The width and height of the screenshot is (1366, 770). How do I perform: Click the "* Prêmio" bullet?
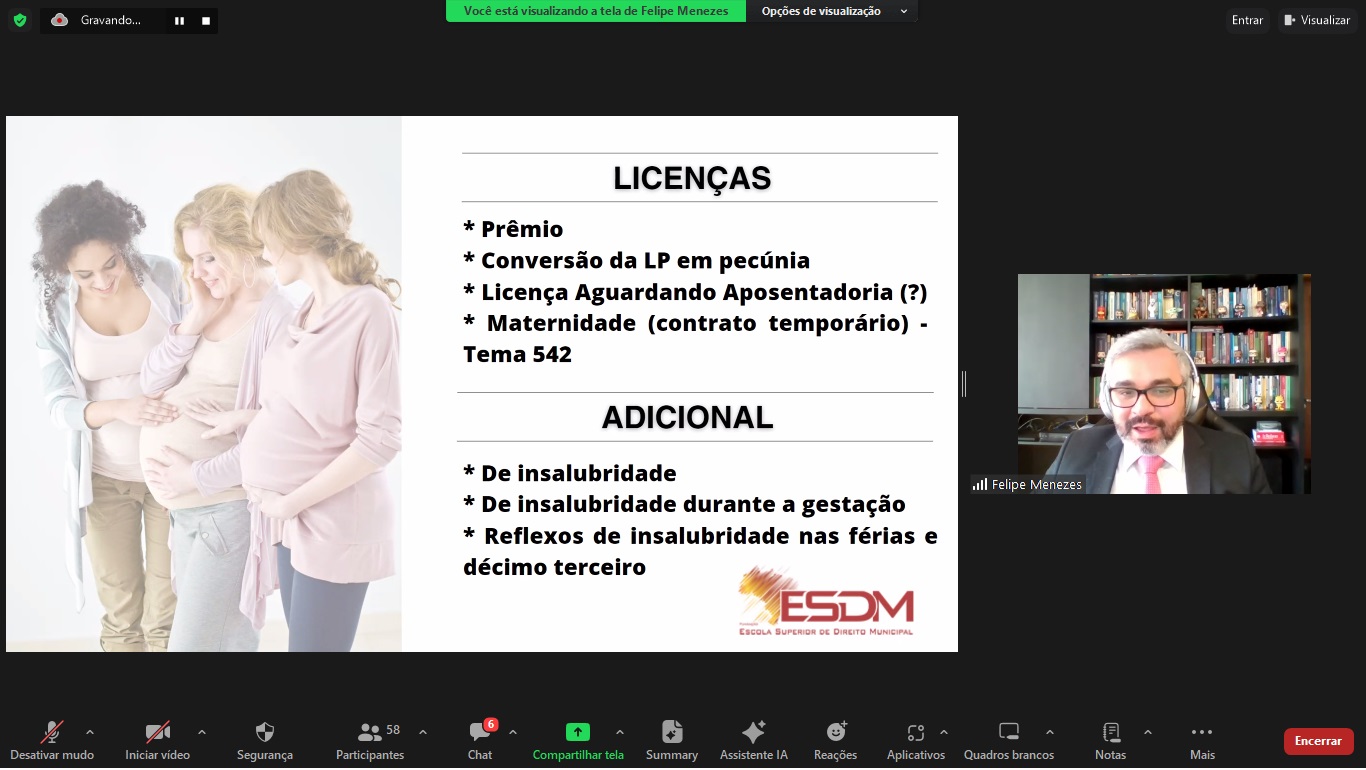pos(513,229)
